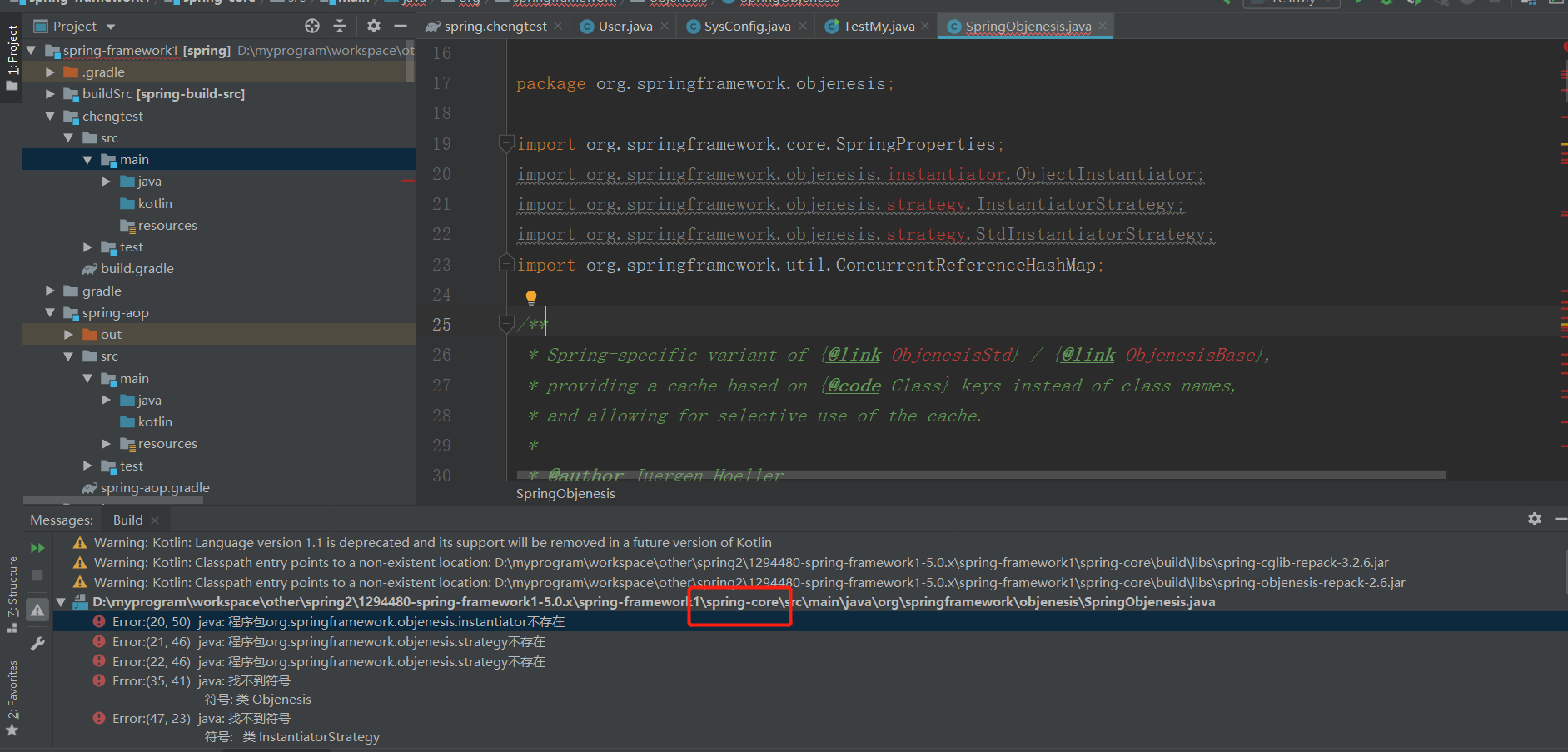The image size is (1568, 752).
Task: Open Project panel settings gear
Action: coord(374,26)
